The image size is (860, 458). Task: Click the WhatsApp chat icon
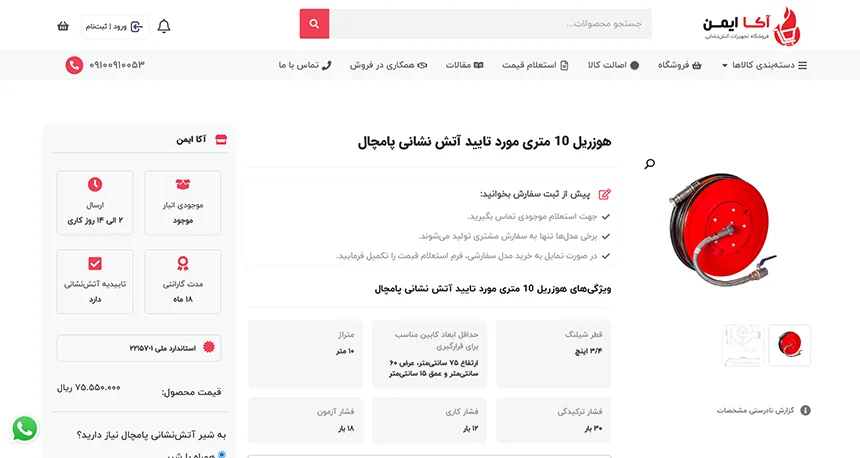25,429
